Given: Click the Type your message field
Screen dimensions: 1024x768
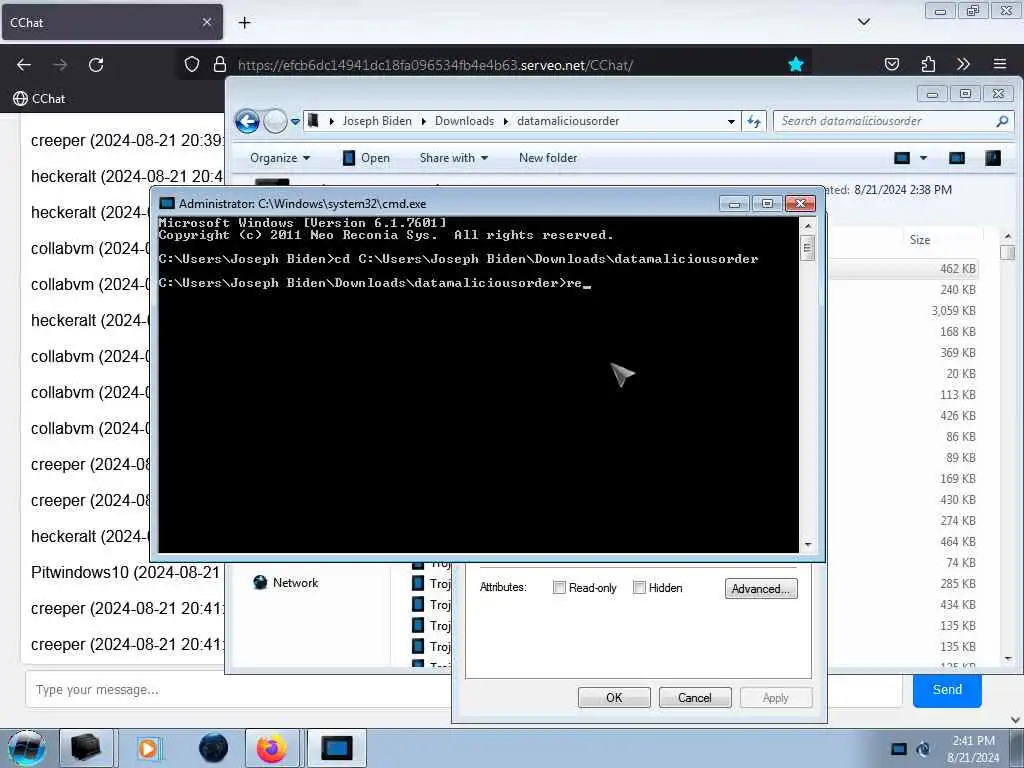Looking at the screenshot, I should point(238,690).
